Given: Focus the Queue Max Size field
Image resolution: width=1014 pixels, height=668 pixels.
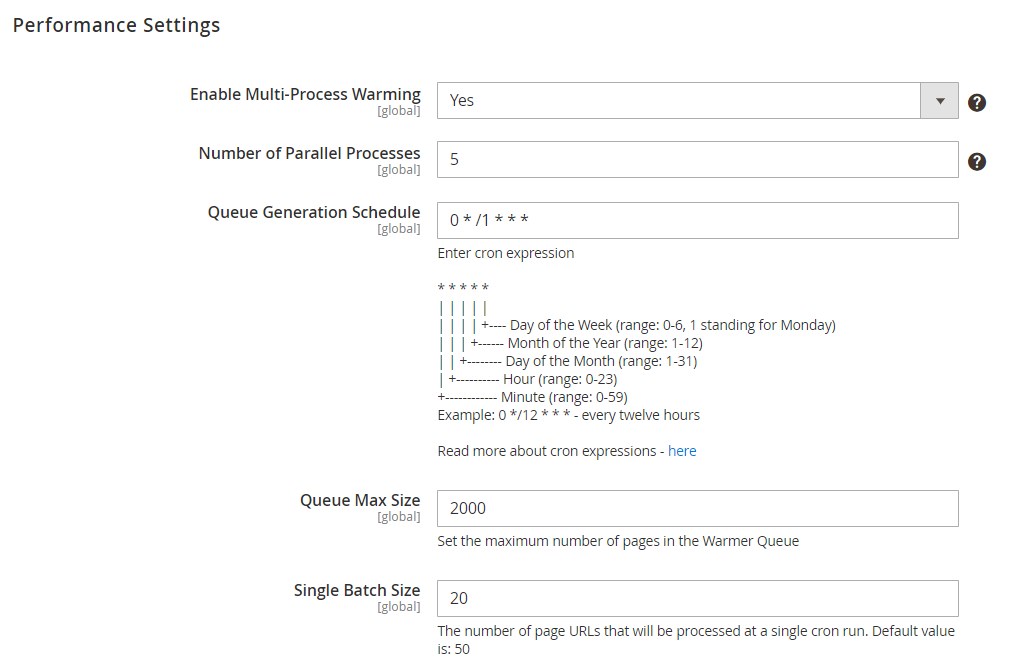Looking at the screenshot, I should [697, 508].
